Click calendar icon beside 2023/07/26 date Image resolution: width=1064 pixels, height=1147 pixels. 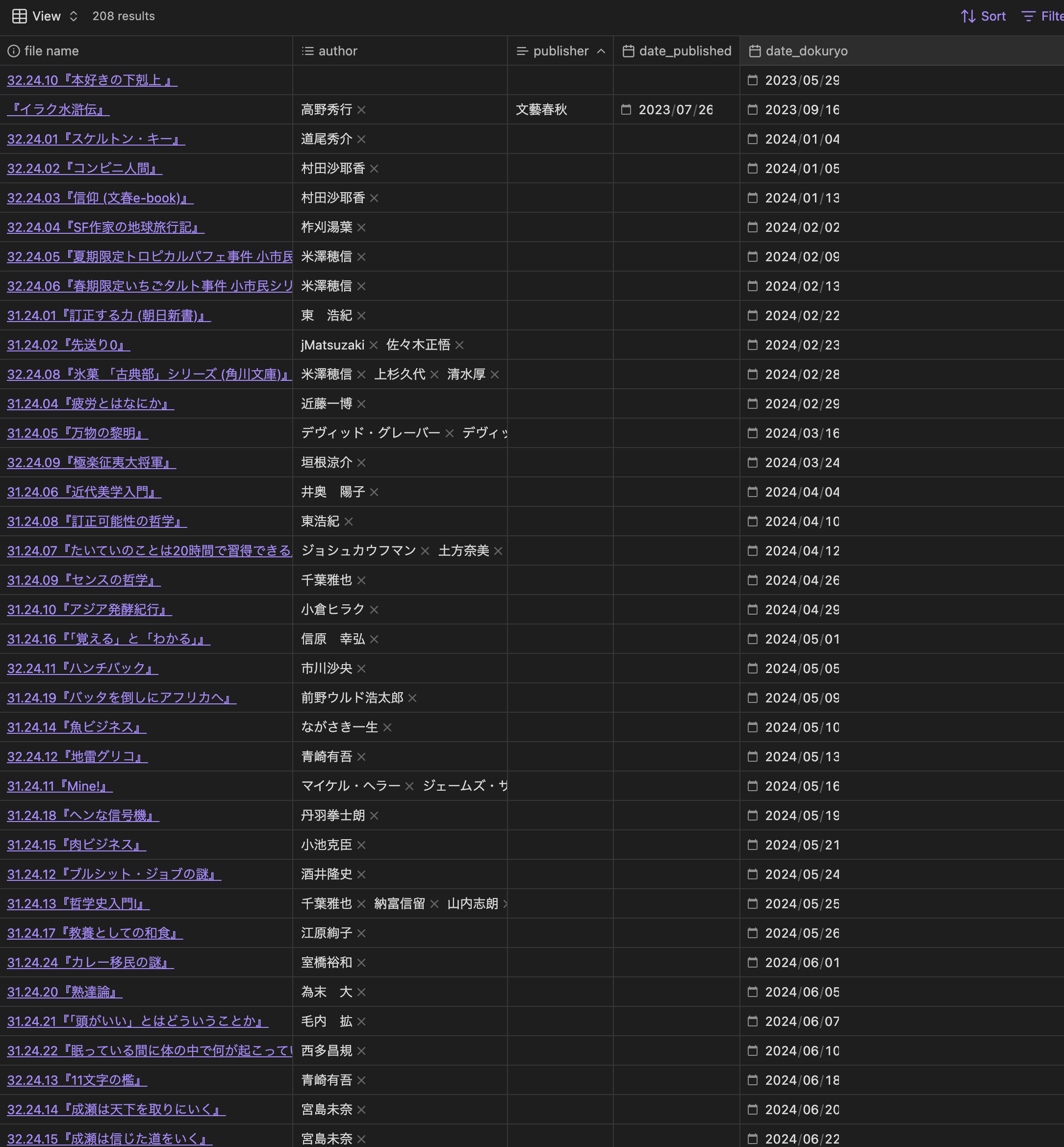627,109
